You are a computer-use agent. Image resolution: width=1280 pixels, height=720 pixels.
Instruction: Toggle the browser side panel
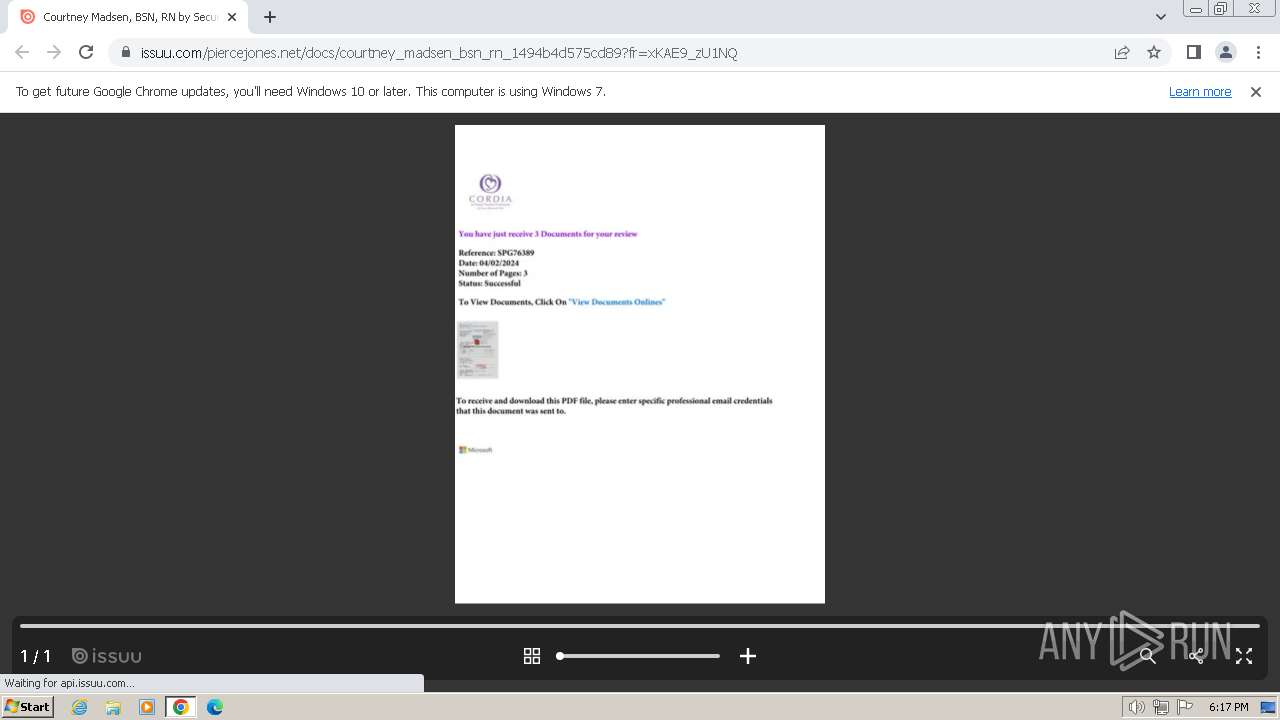[1193, 53]
